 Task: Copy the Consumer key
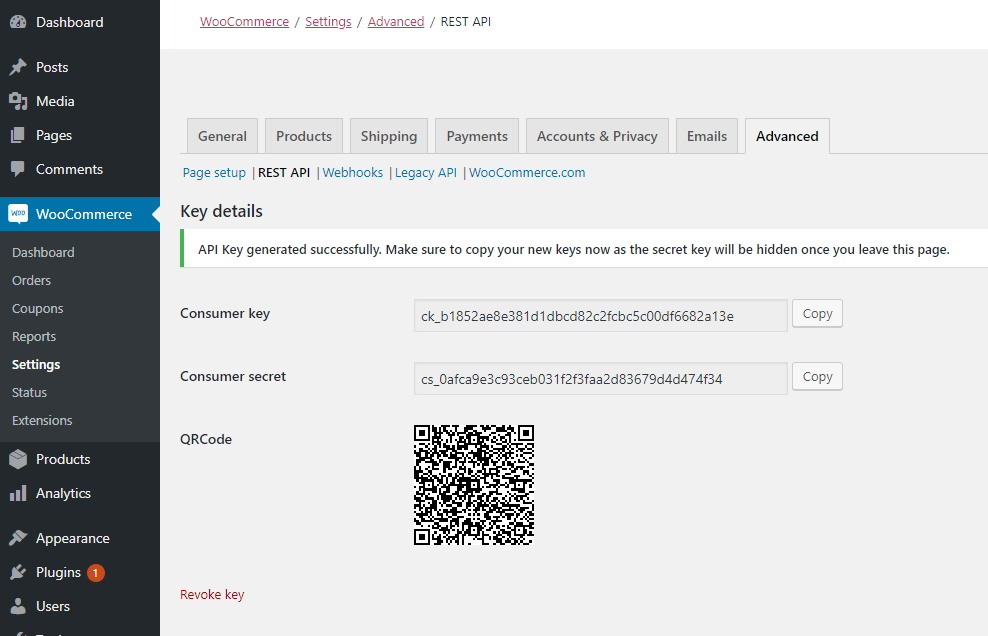tap(817, 313)
